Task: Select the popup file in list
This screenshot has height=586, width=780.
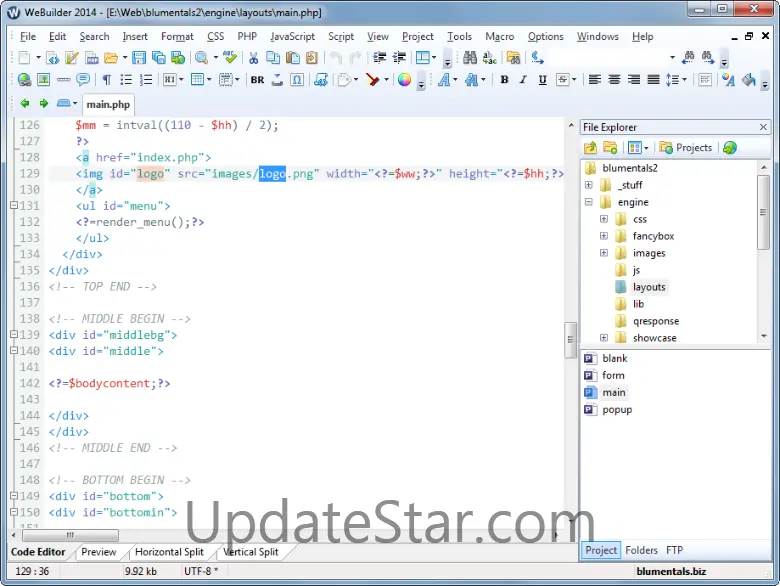Action: click(617, 410)
